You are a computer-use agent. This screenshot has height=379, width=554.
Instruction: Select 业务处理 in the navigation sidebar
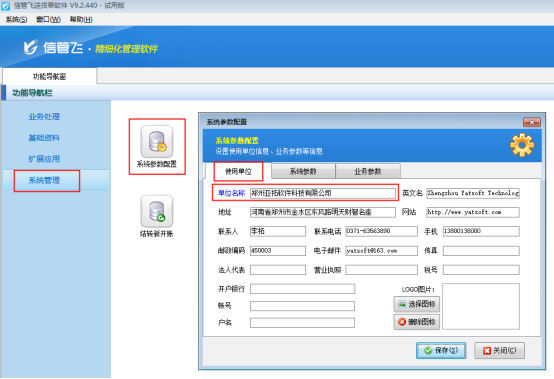tap(44, 117)
